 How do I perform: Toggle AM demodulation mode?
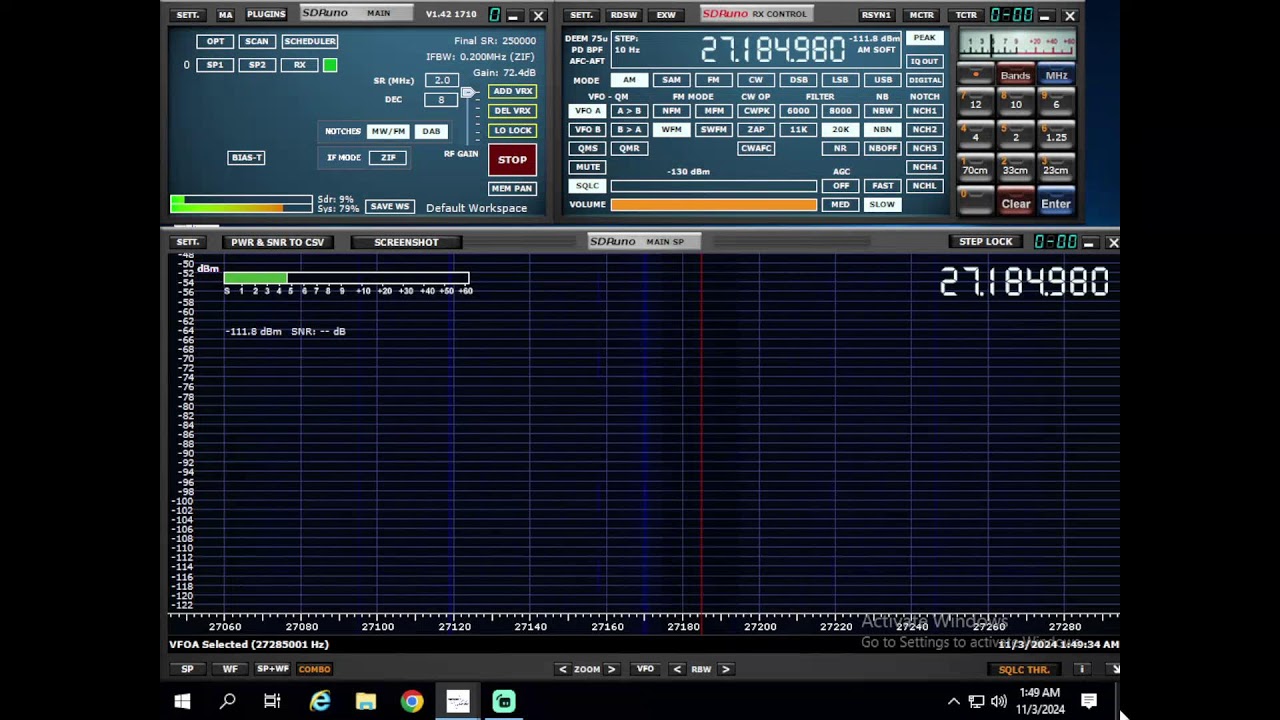[629, 80]
